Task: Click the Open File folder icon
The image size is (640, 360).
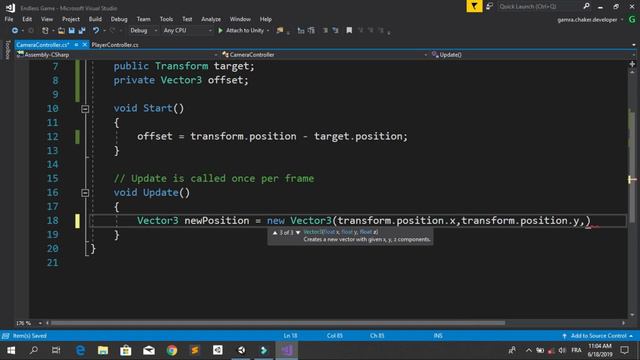Action: [x=61, y=31]
